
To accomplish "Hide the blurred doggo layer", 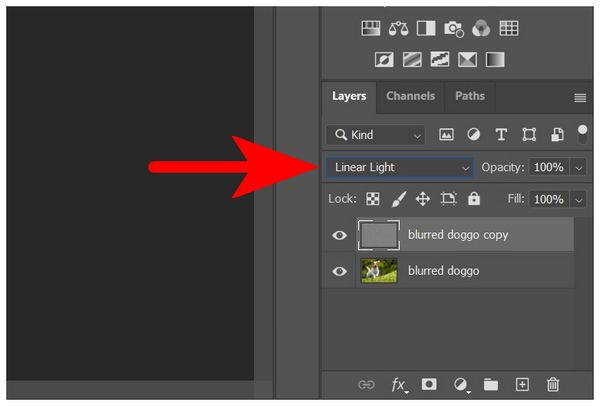I will [339, 271].
